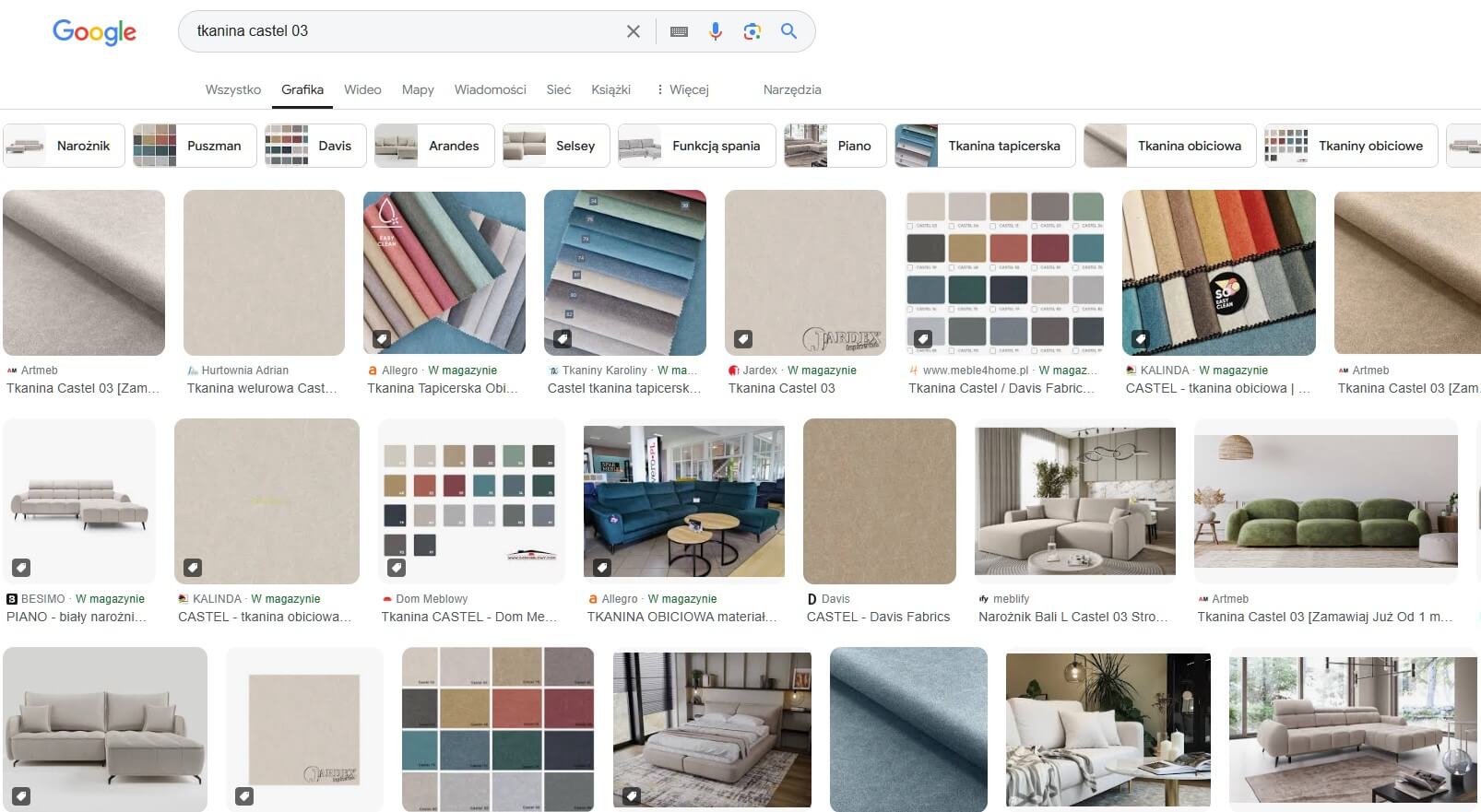
Task: Switch to the Wszystko tab
Action: click(x=233, y=89)
